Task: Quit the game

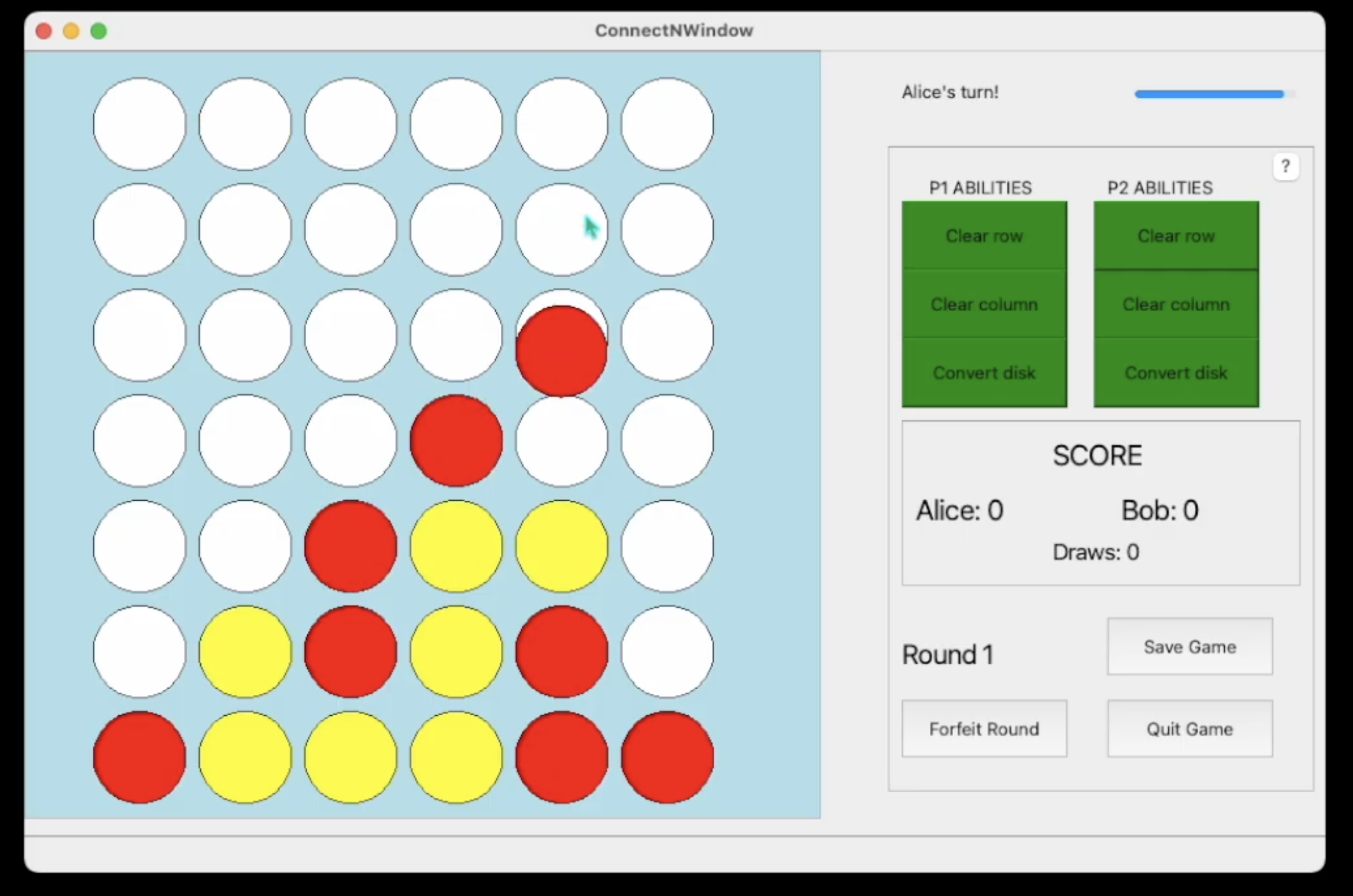Action: (1189, 729)
